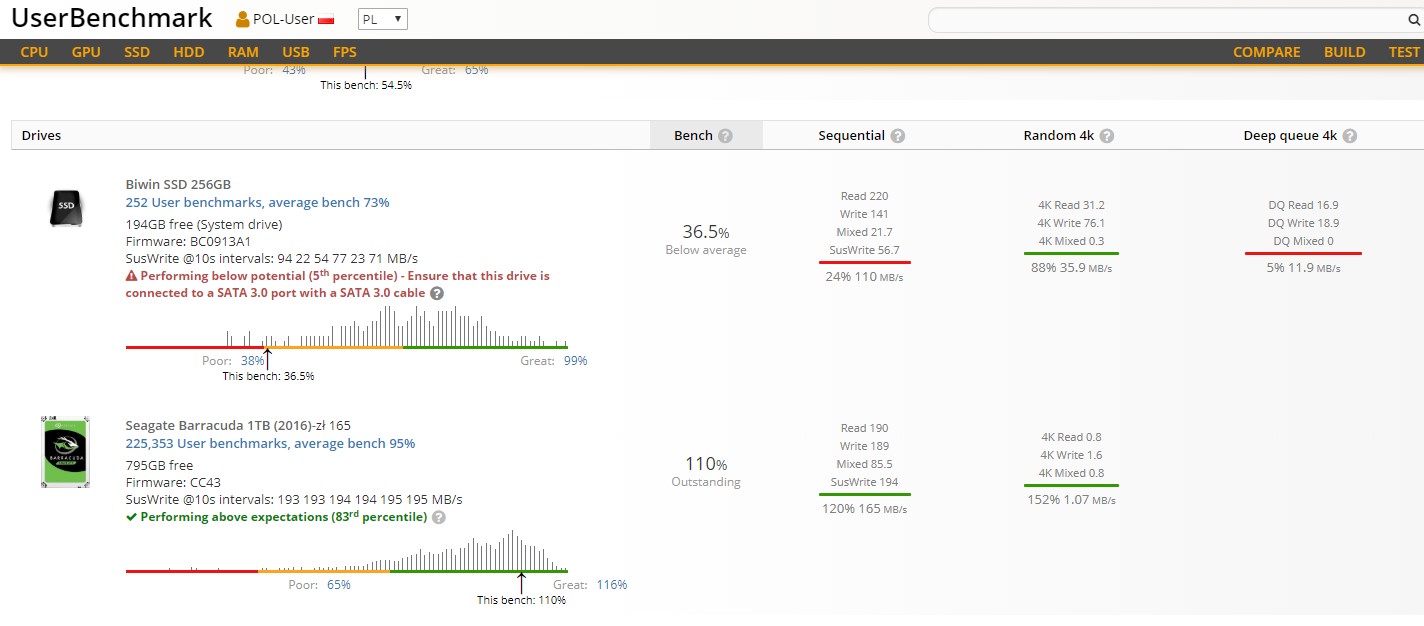This screenshot has width=1424, height=626.
Task: Go to the GPU section
Action: coord(86,52)
